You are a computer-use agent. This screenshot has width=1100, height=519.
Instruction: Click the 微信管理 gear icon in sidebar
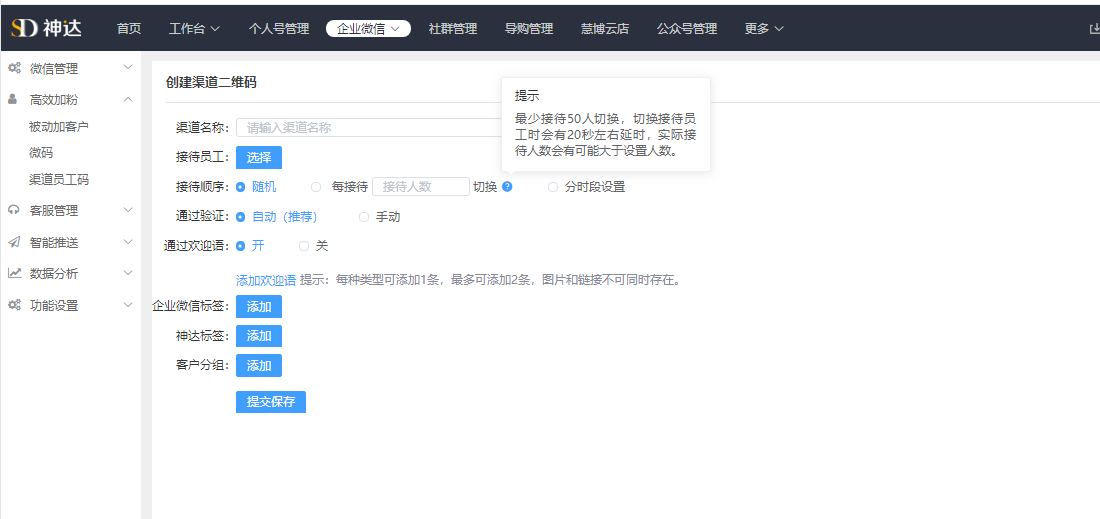(x=14, y=68)
